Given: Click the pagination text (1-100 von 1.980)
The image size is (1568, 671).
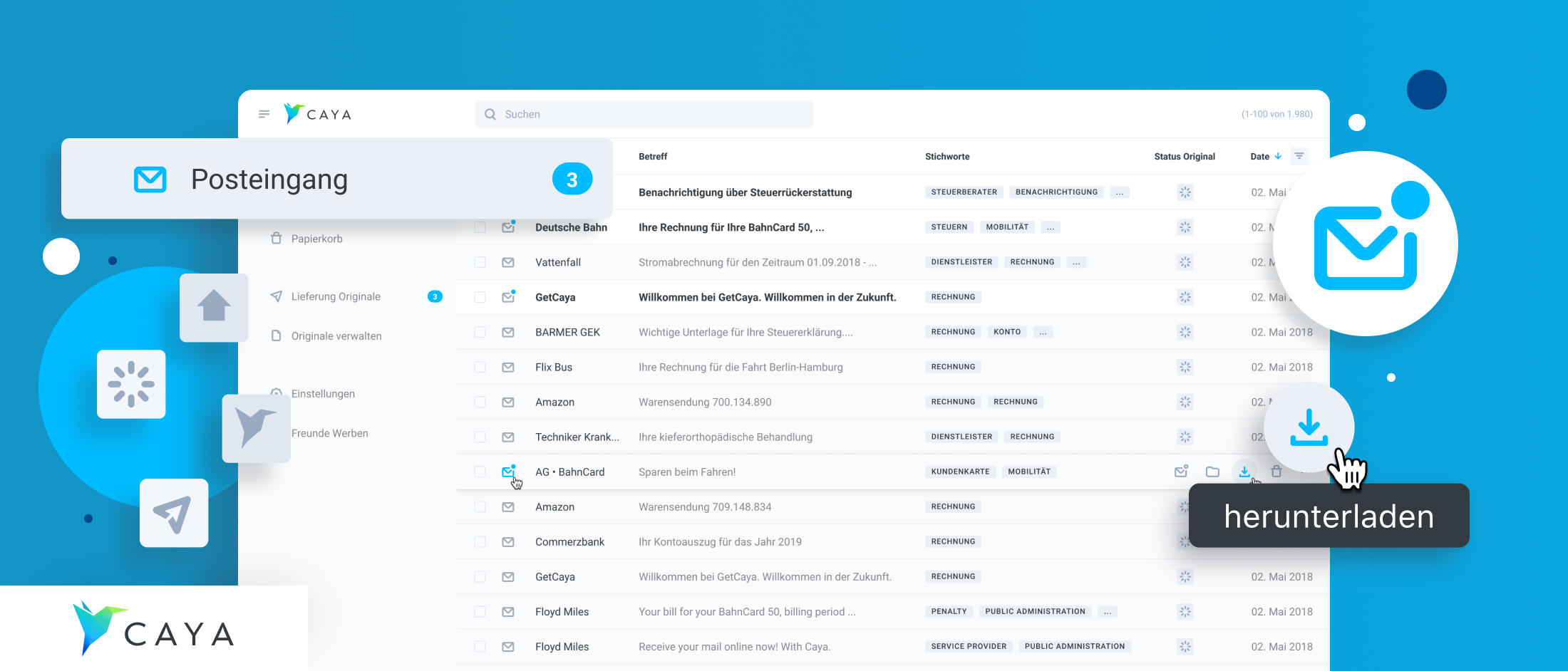Looking at the screenshot, I should (x=1277, y=114).
